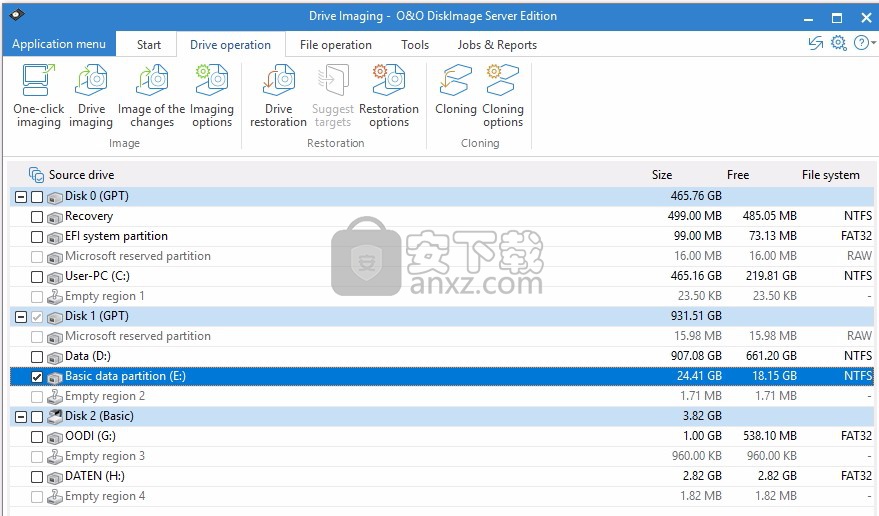Launch One-click imaging
This screenshot has width=879, height=516.
coord(39,95)
